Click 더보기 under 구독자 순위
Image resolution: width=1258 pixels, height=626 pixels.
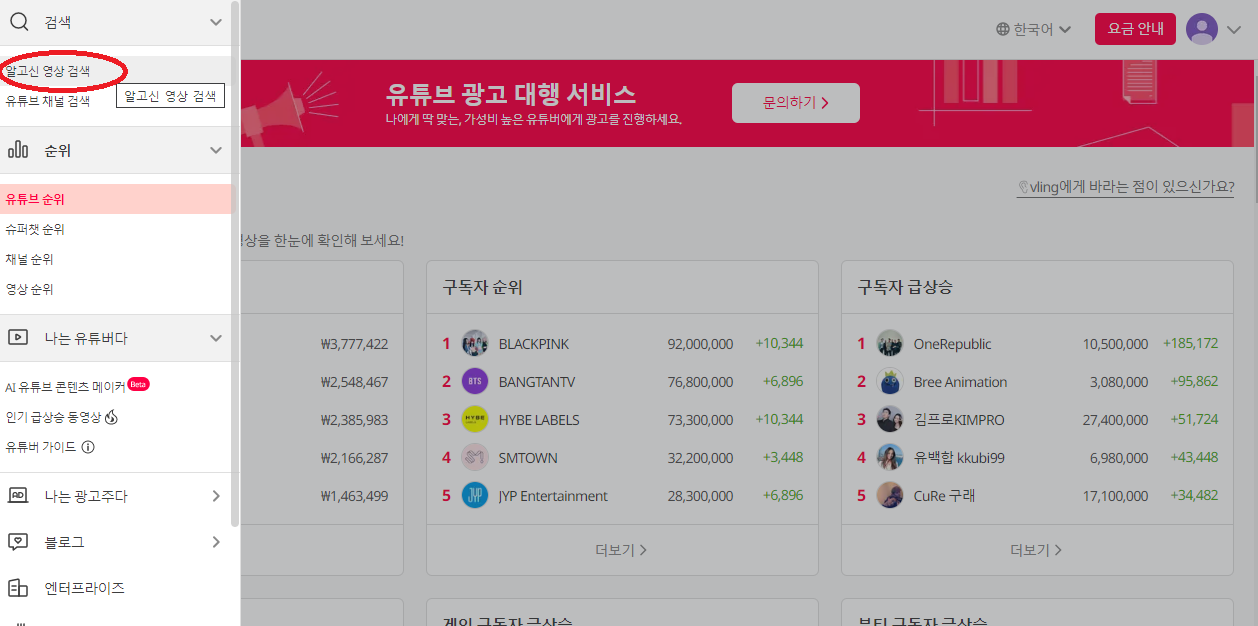(622, 550)
